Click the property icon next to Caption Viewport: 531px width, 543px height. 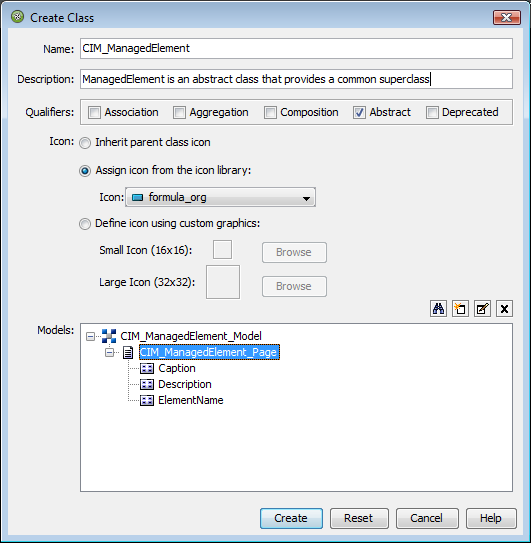click(147, 368)
